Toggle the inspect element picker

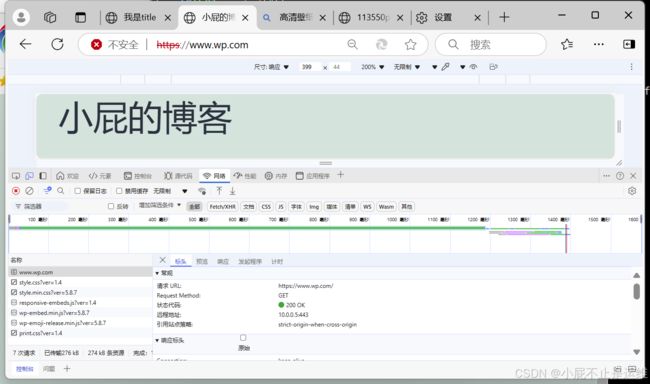[16, 176]
